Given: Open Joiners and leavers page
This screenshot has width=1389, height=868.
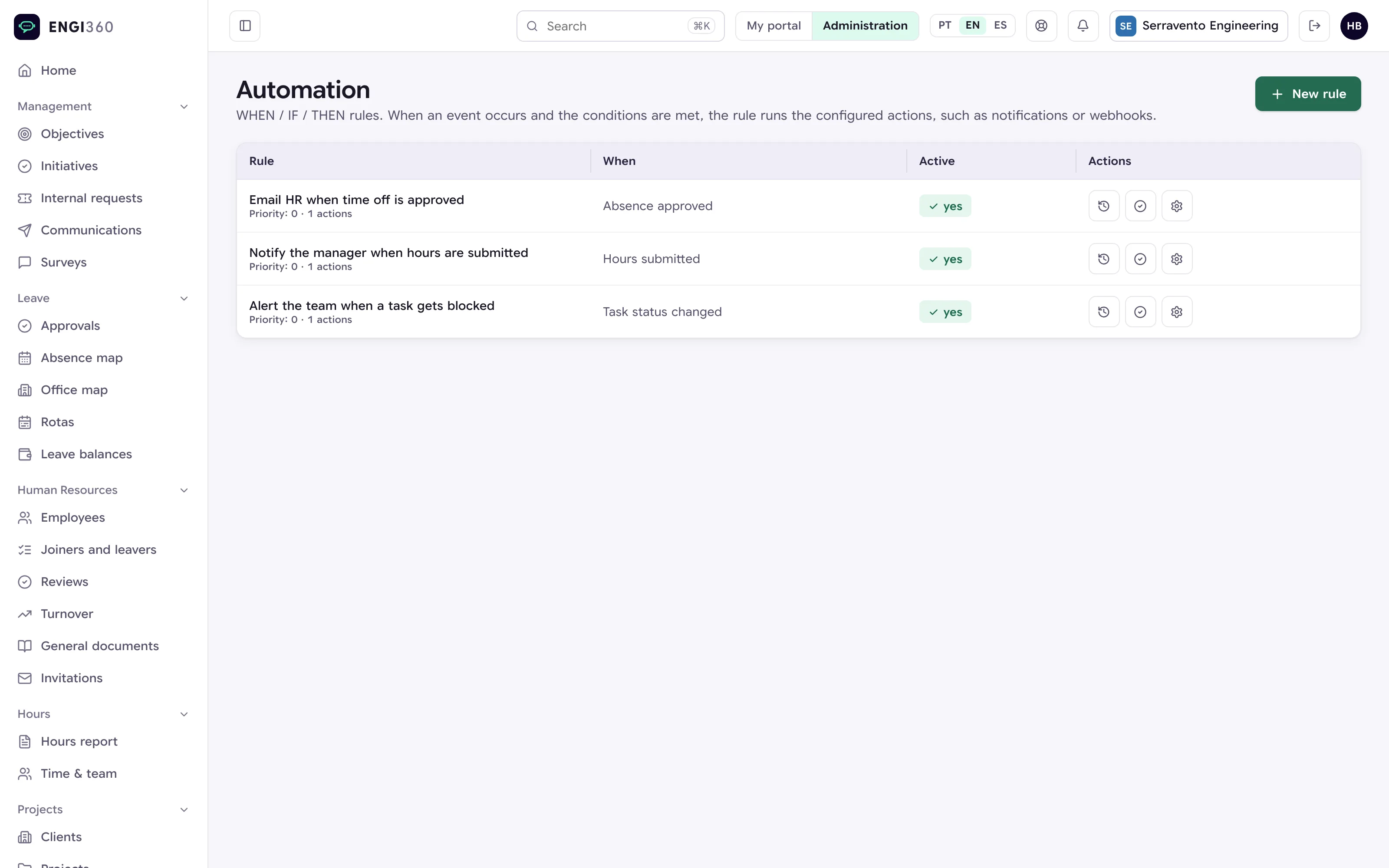Looking at the screenshot, I should 103,549.
